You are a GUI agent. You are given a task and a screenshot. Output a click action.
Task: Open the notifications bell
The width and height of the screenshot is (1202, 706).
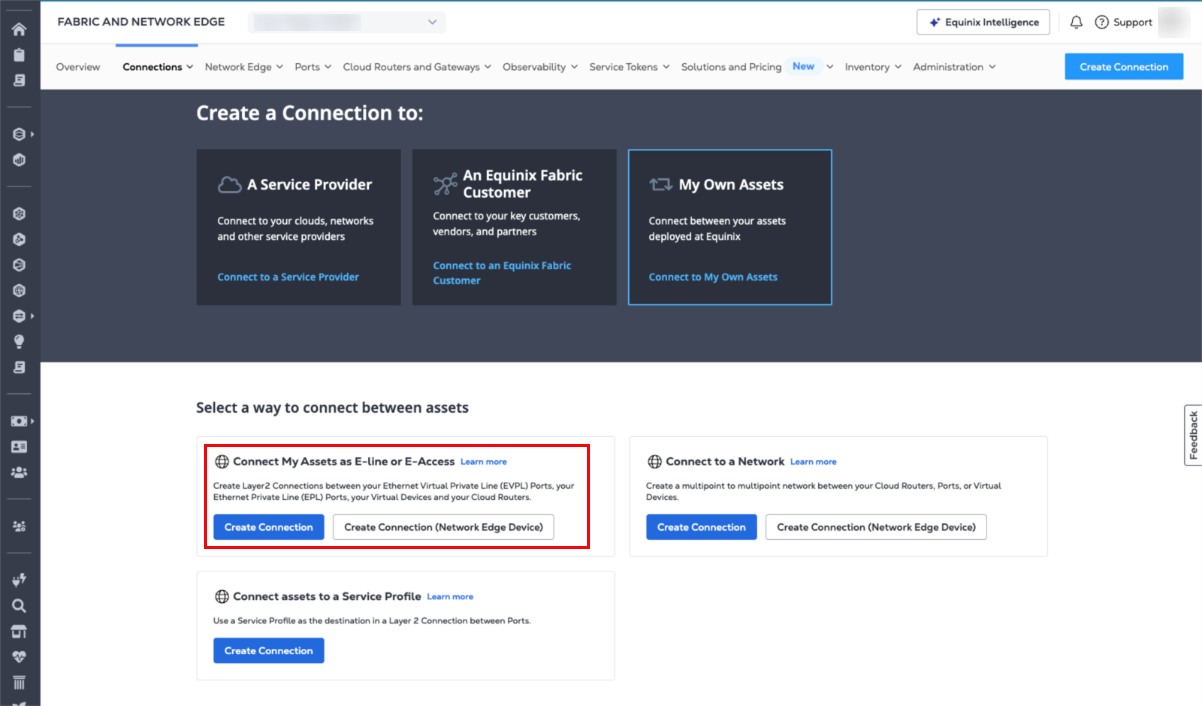pos(1076,22)
